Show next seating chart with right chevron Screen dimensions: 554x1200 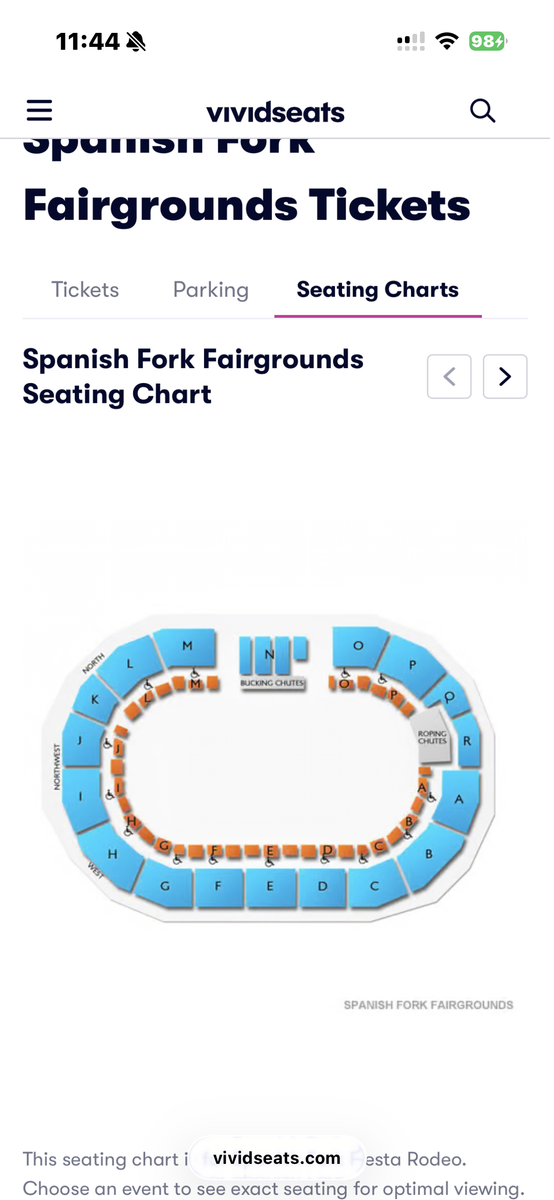click(505, 377)
